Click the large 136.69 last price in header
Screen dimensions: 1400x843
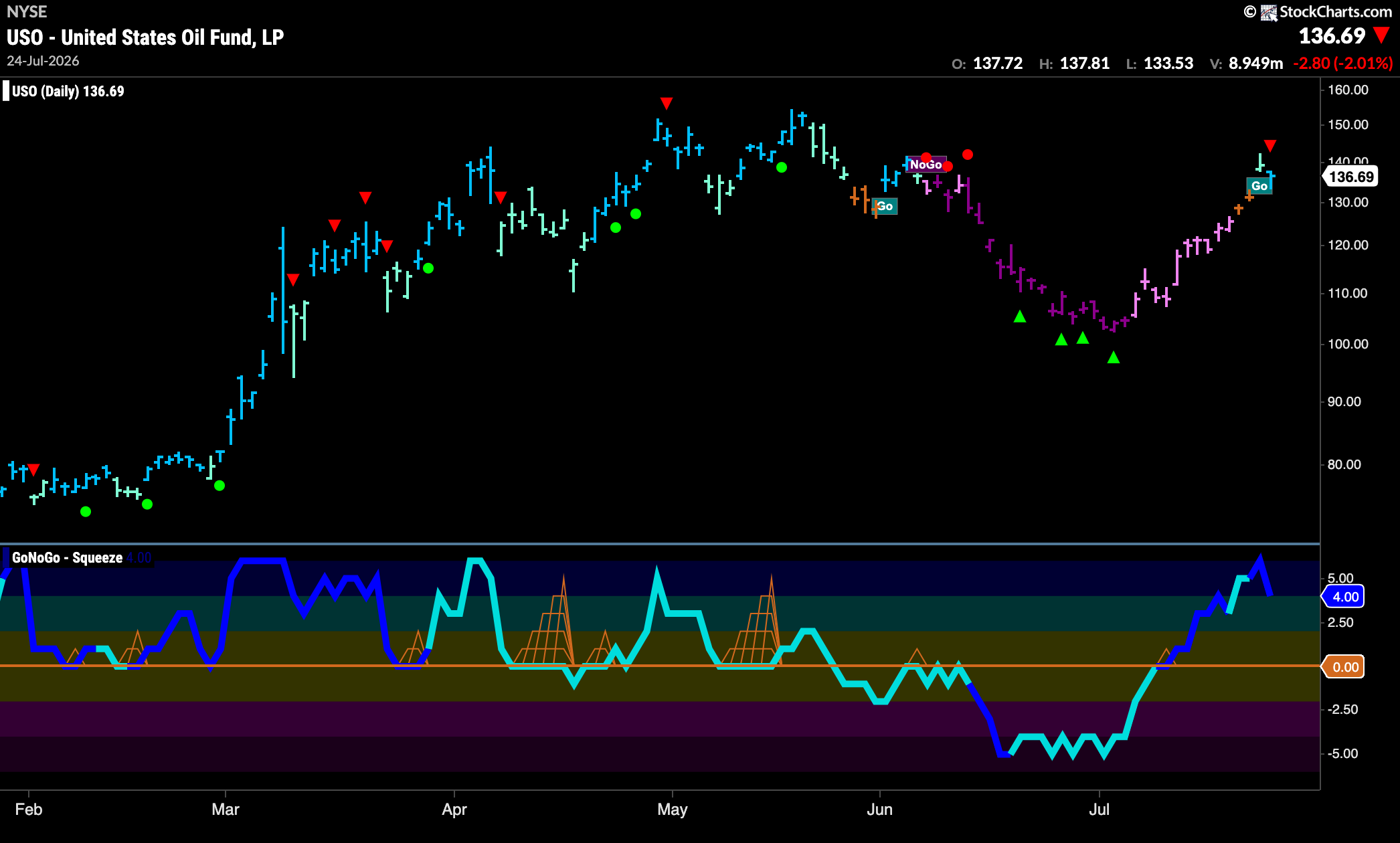click(1332, 35)
